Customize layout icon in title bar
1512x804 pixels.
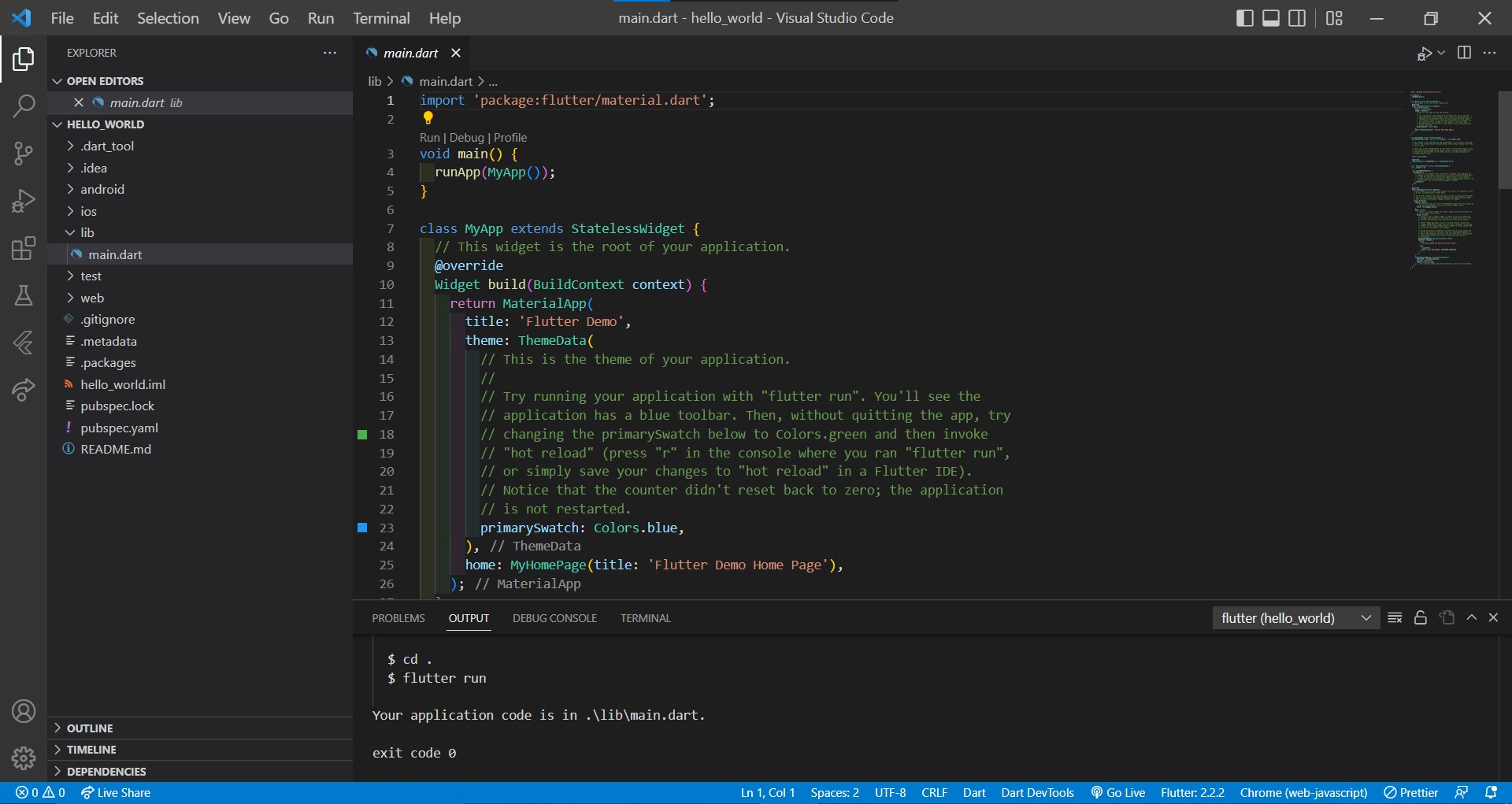1334,18
